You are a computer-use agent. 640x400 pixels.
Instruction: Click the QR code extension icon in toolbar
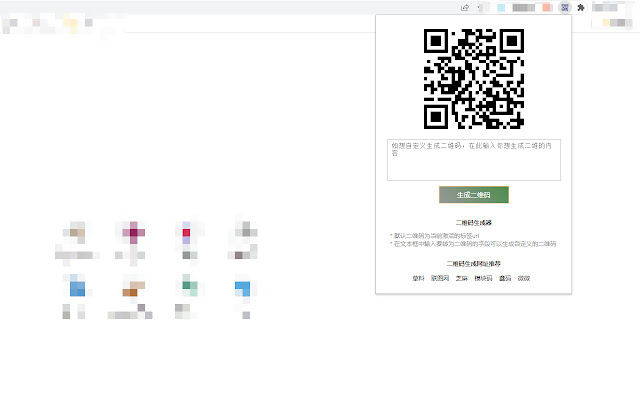point(564,8)
